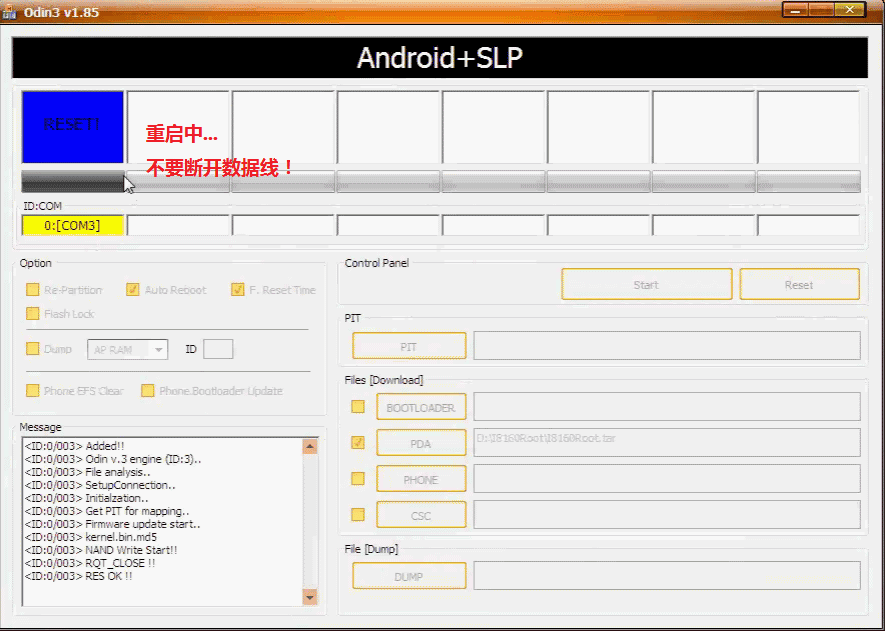Click the PDA browse button

[x=421, y=443]
